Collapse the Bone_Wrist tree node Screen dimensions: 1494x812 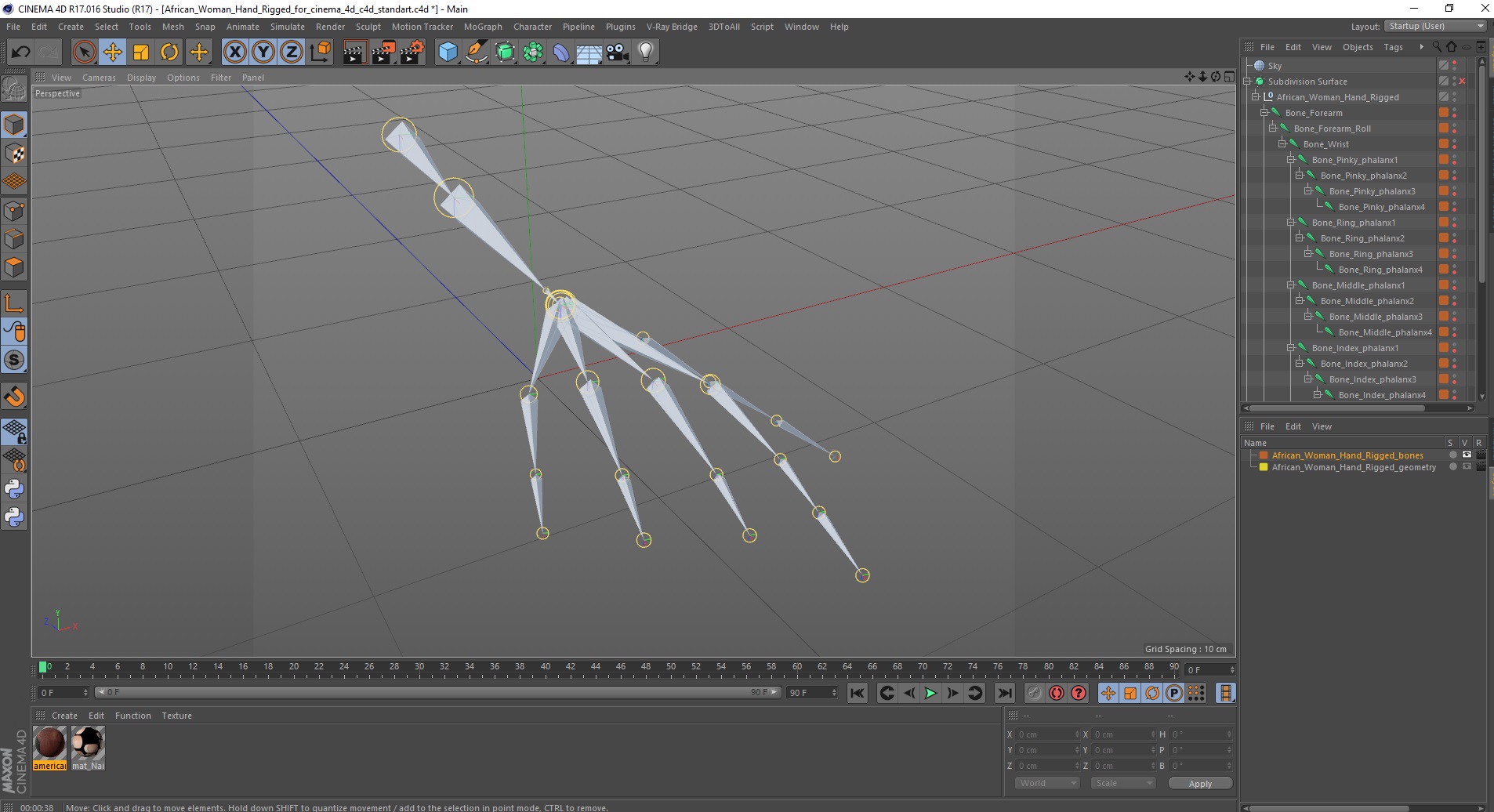pos(1282,144)
